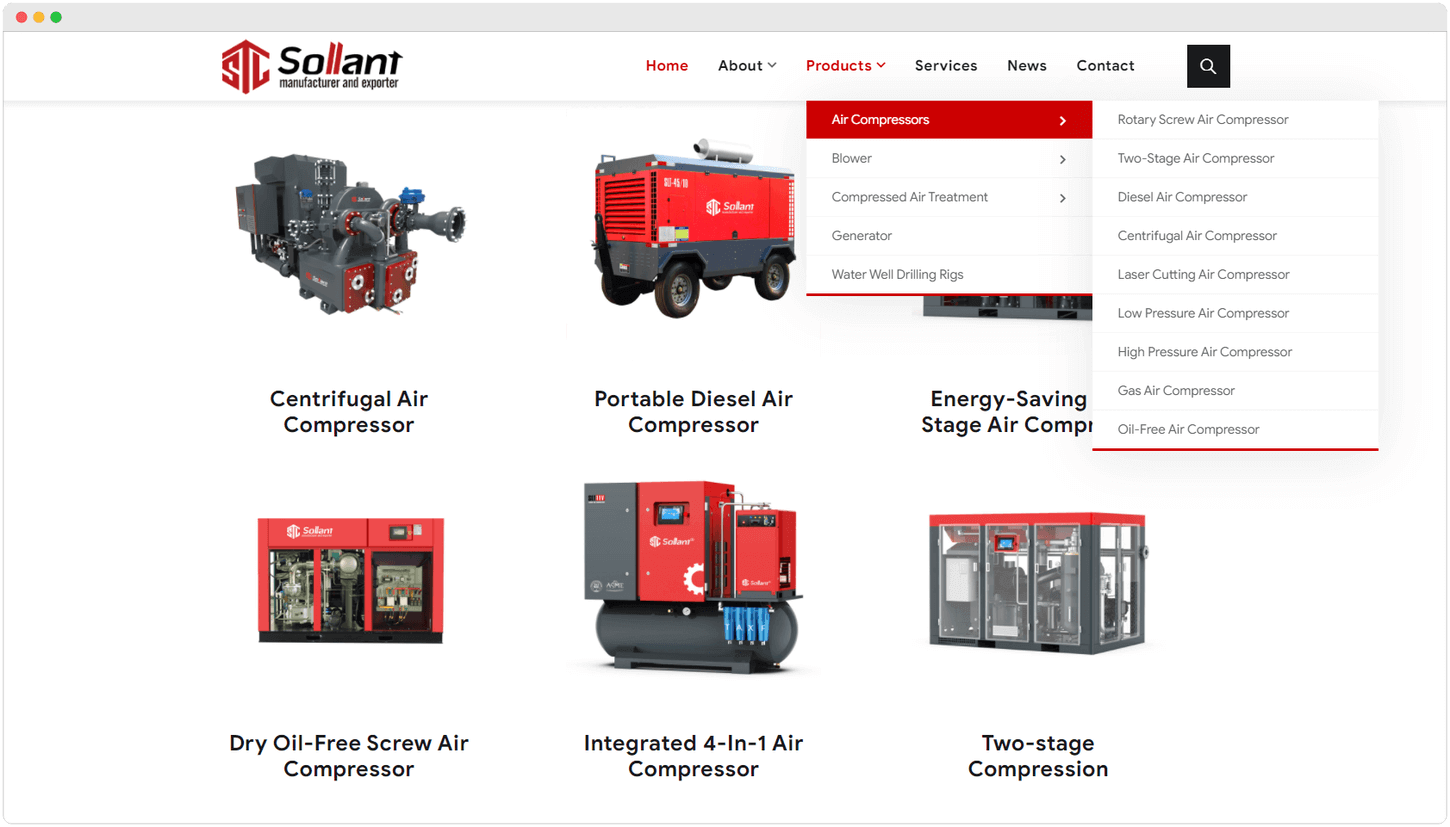The width and height of the screenshot is (1450, 827).
Task: Open Low Pressure Air Compressor
Action: 1235,314
